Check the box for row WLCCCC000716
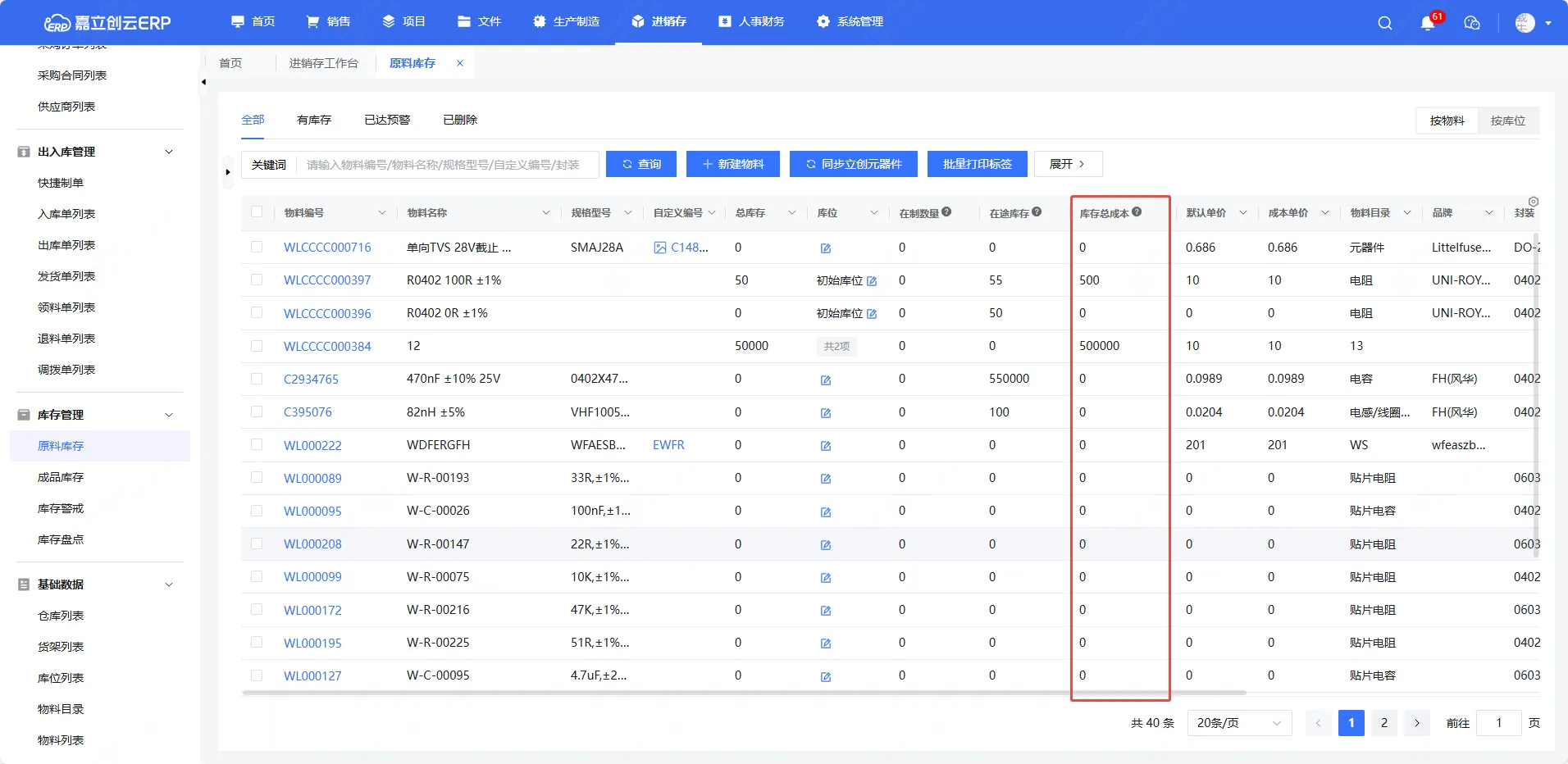The width and height of the screenshot is (1568, 764). tap(257, 248)
